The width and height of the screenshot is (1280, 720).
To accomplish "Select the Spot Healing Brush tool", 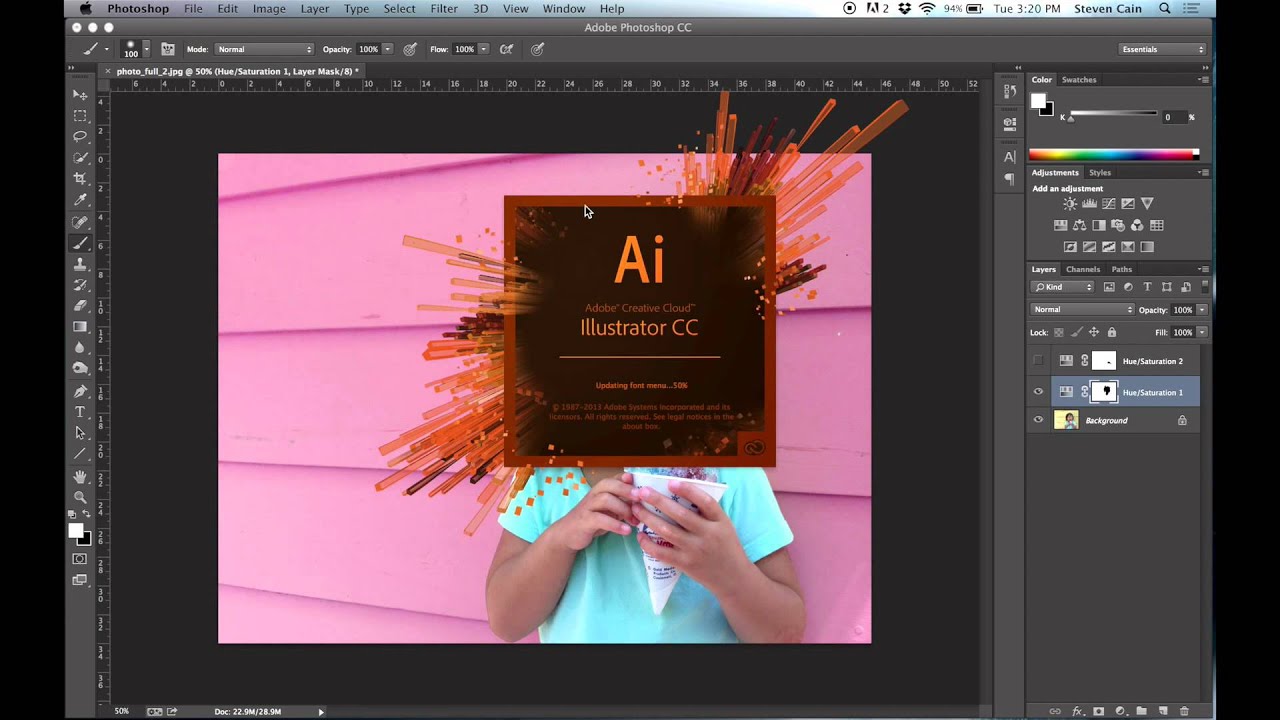I will 80,222.
